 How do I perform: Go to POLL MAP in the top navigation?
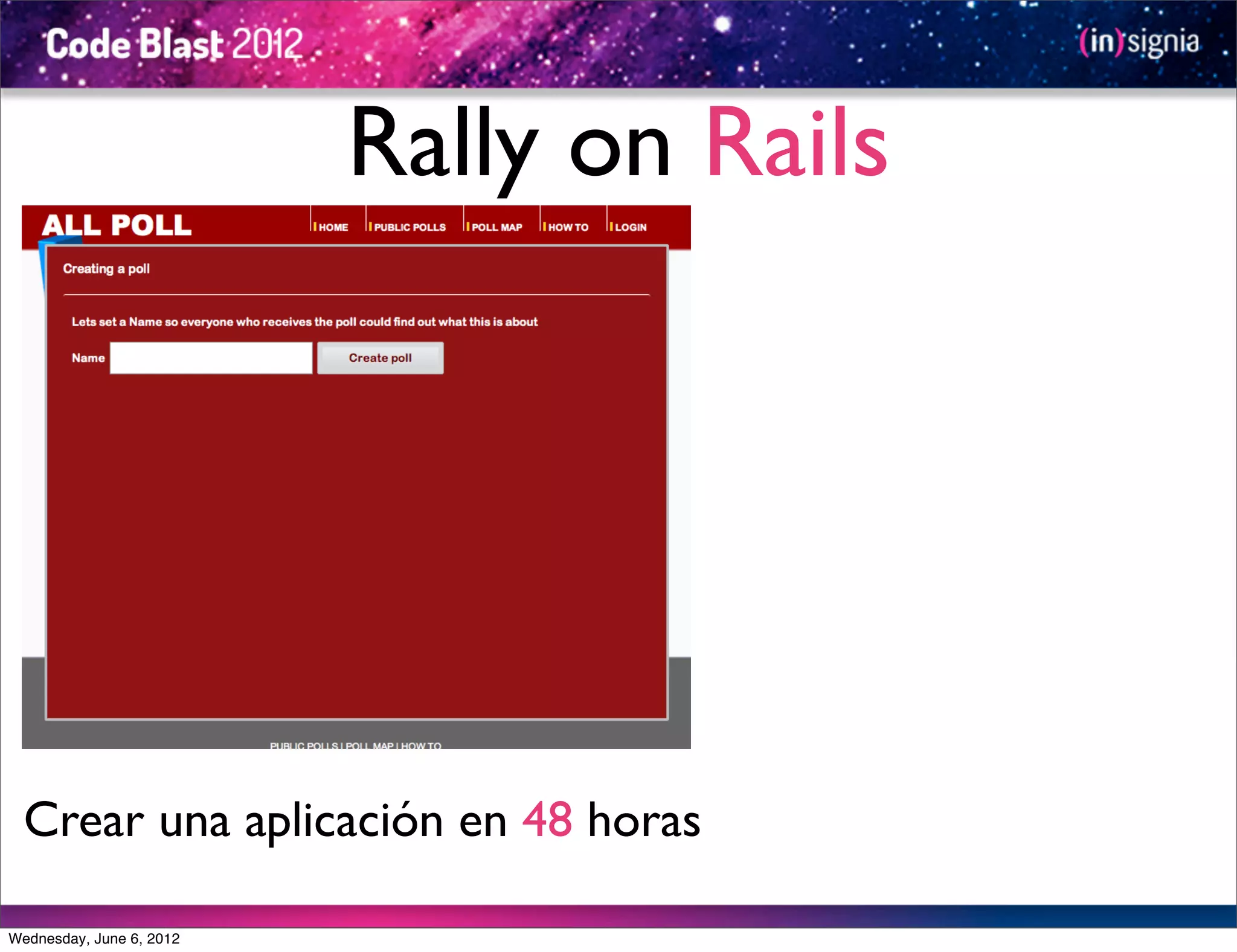pos(496,227)
